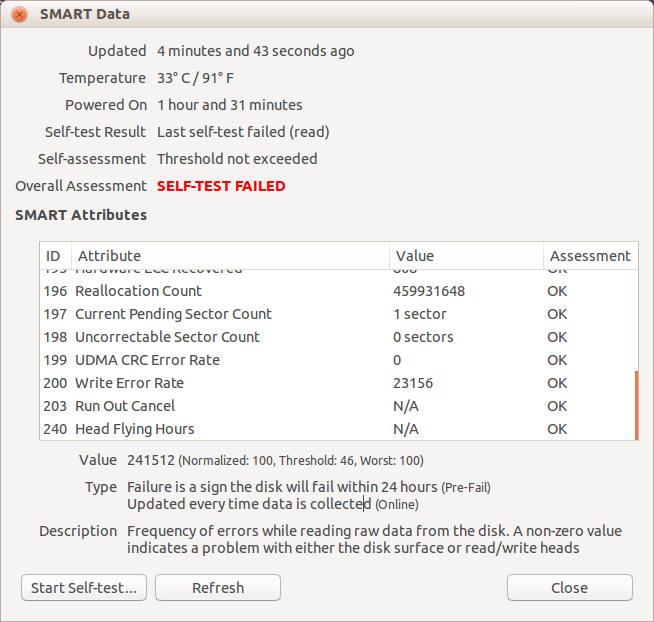The width and height of the screenshot is (654, 622).
Task: Select the Reallocation Count row
Action: (x=138, y=291)
